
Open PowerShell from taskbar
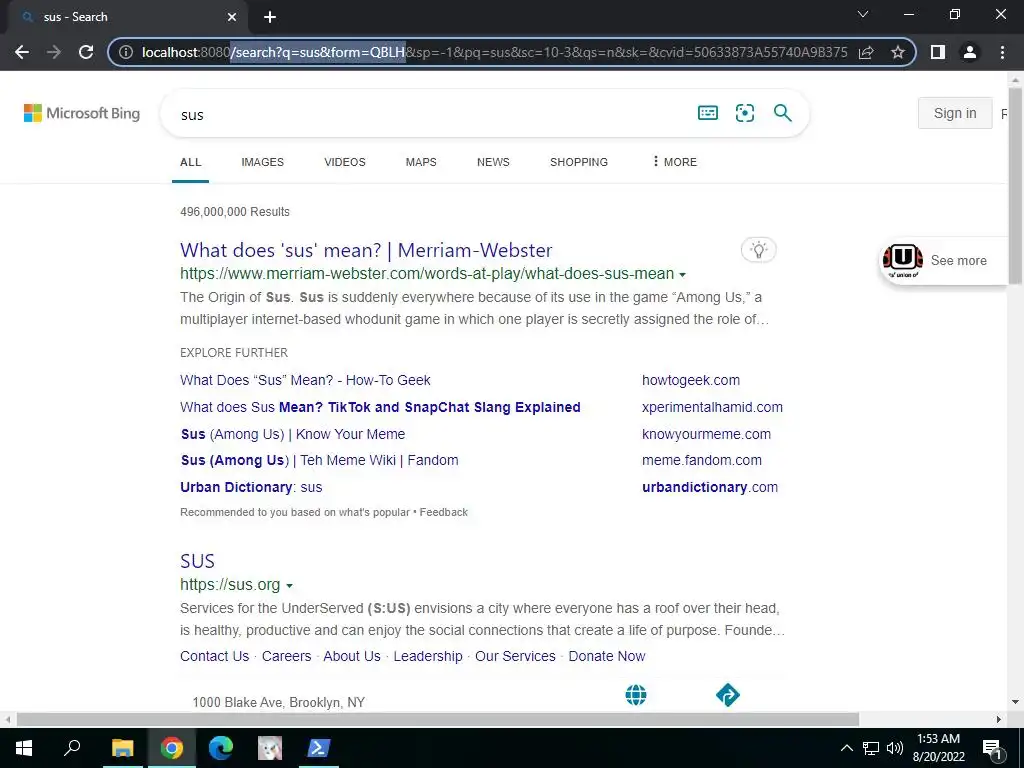click(x=318, y=748)
